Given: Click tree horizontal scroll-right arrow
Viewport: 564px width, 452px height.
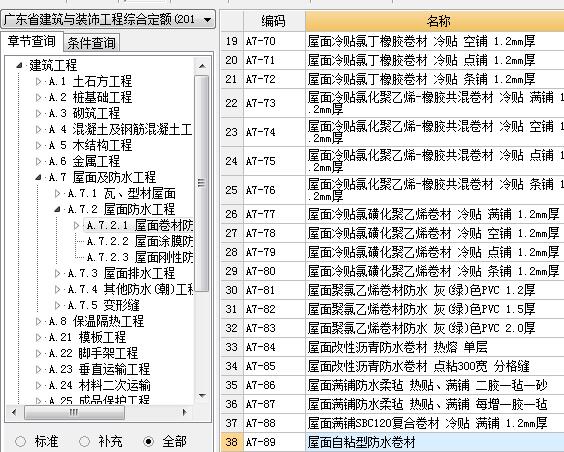Looking at the screenshot, I should click(185, 412).
